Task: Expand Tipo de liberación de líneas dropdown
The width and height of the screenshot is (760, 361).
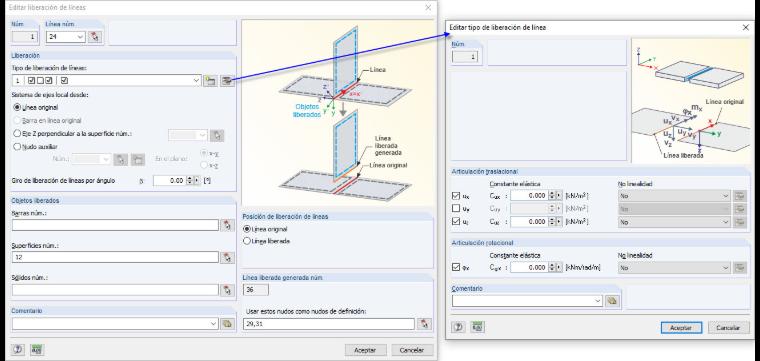Action: [196, 80]
